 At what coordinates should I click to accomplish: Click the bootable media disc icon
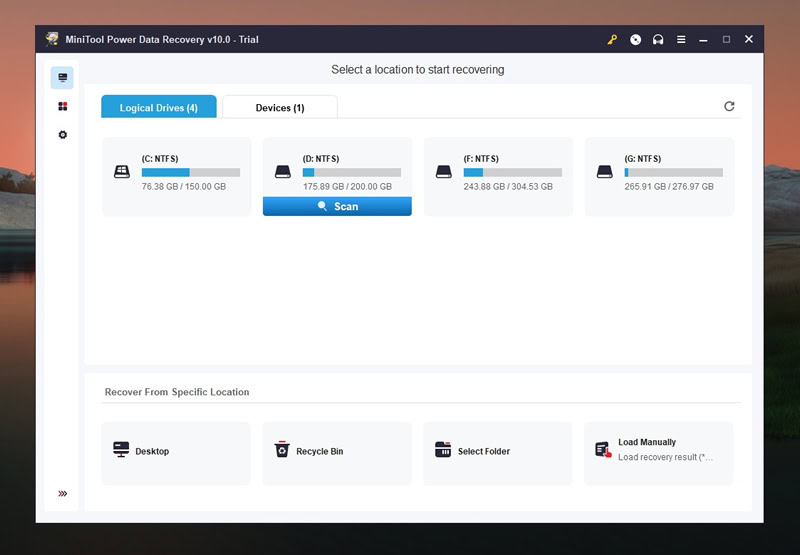coord(635,39)
